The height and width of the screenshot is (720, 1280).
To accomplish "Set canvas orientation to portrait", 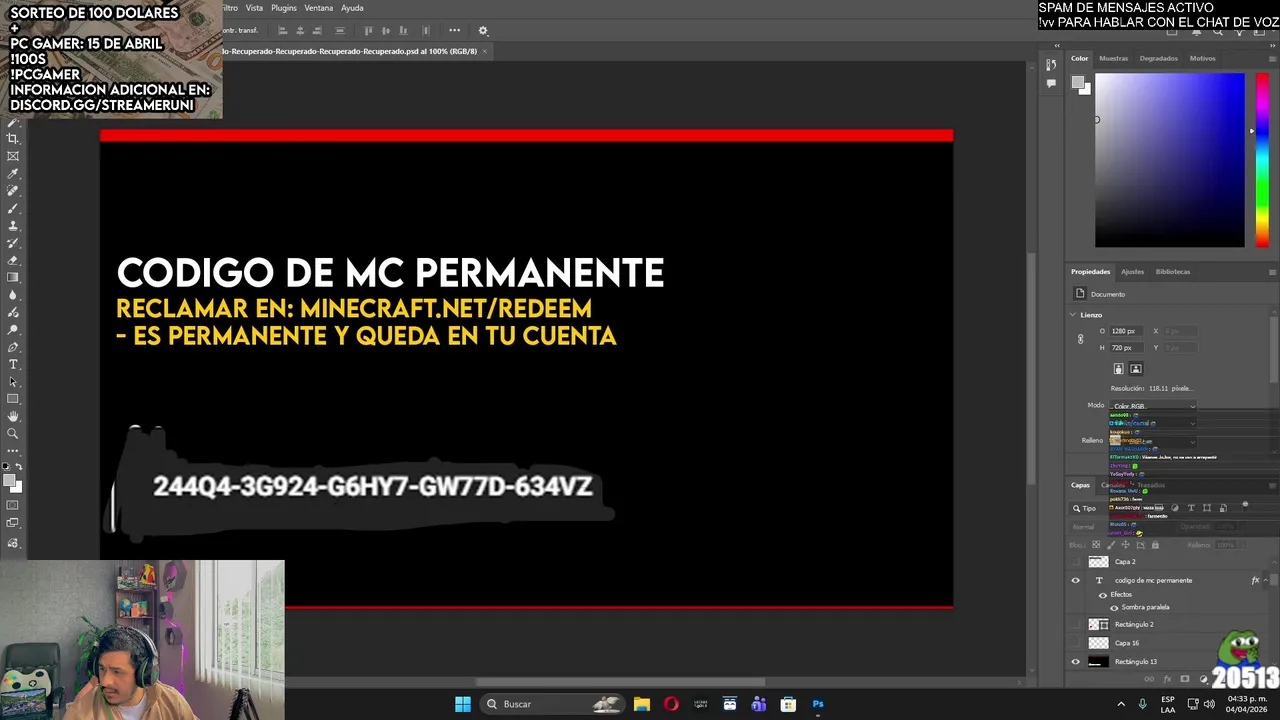I will click(1119, 369).
